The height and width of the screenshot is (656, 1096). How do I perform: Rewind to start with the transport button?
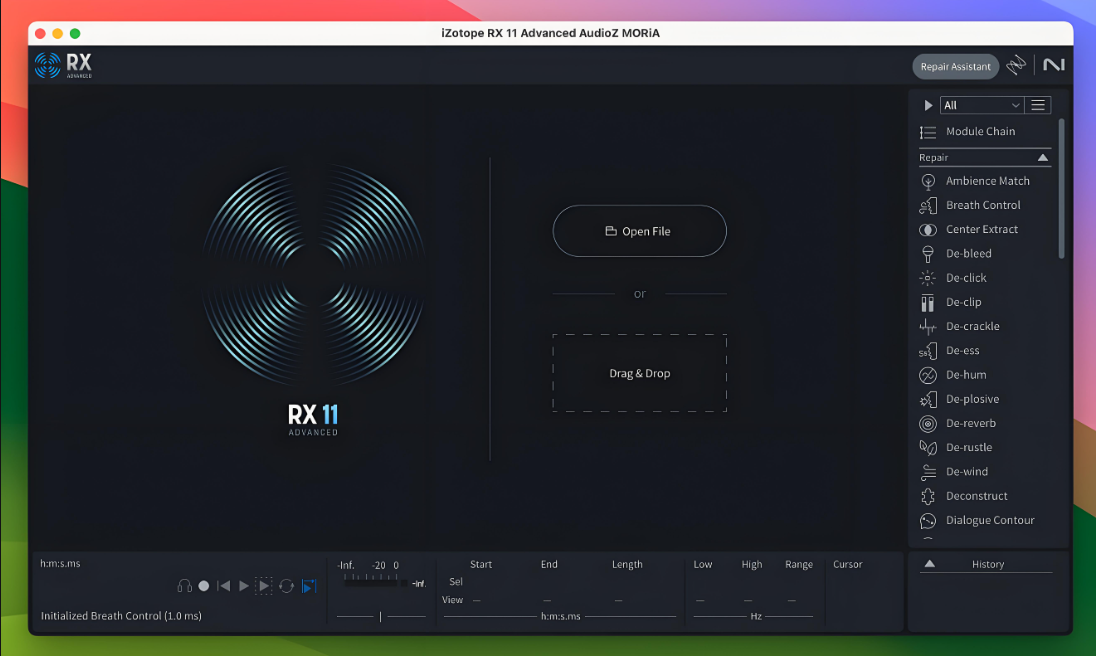(224, 586)
